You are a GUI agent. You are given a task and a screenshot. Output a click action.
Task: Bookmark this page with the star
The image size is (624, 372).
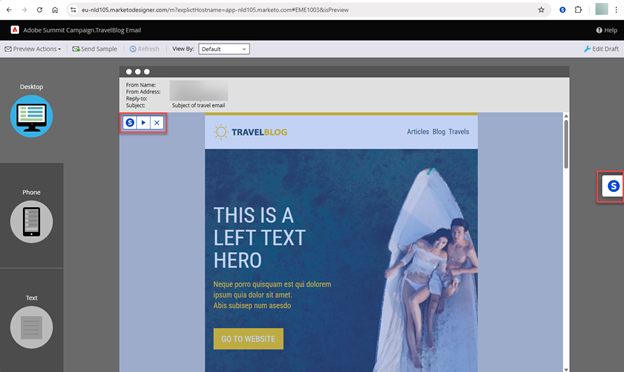pyautogui.click(x=541, y=10)
